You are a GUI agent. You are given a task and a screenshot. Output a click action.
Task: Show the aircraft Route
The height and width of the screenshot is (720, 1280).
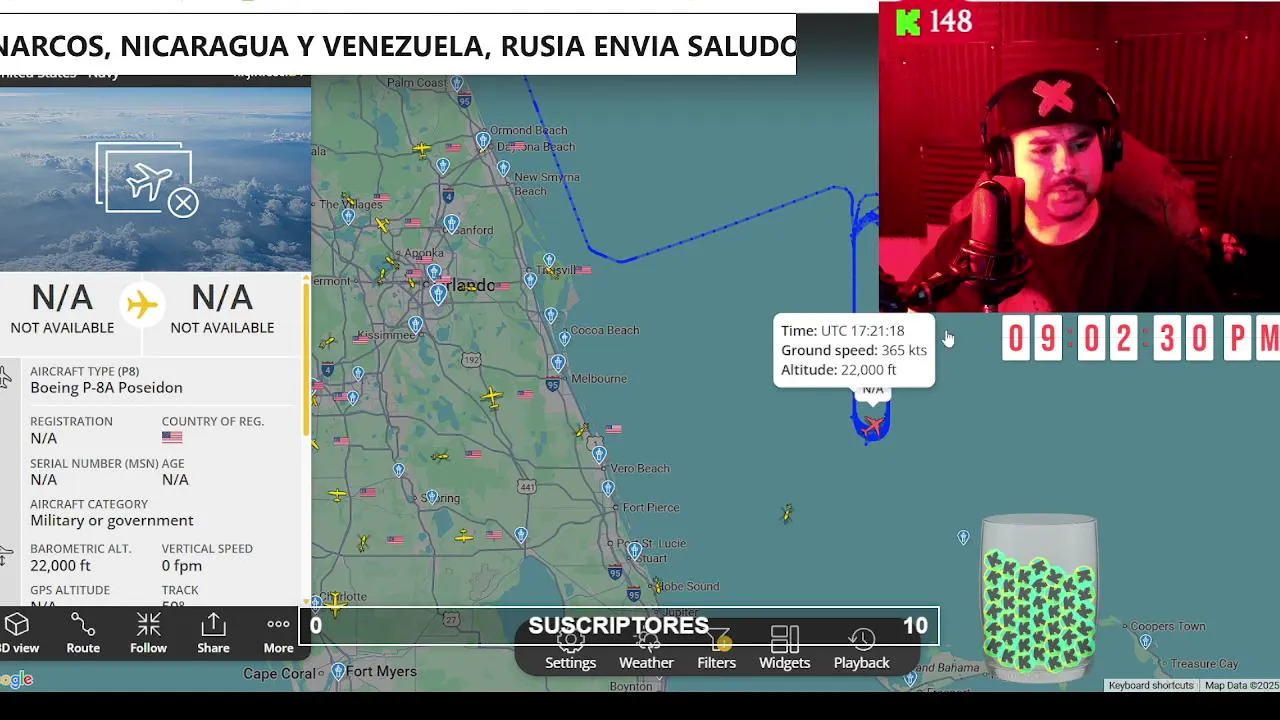click(83, 634)
